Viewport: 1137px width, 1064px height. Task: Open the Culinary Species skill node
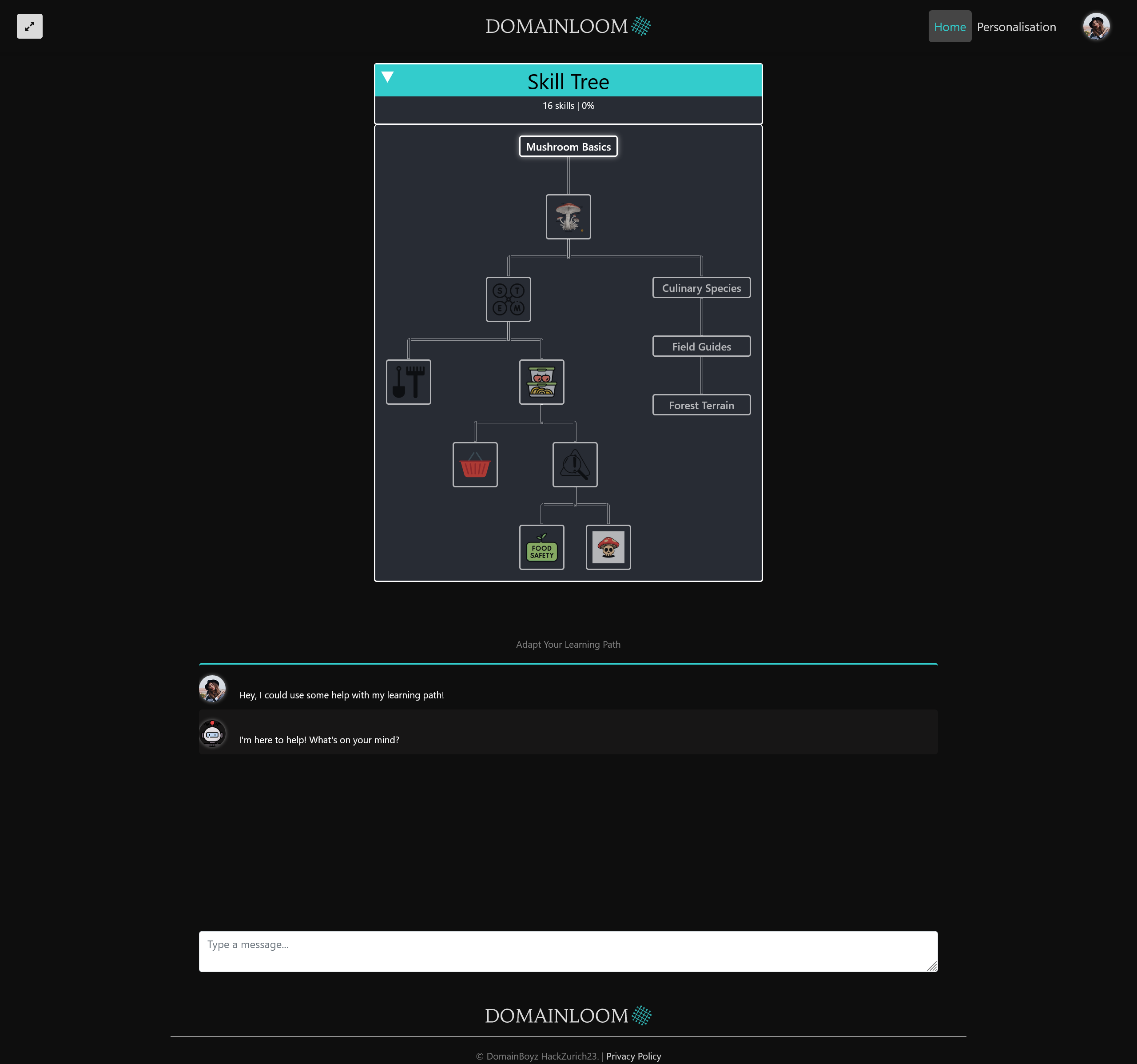pyautogui.click(x=701, y=288)
